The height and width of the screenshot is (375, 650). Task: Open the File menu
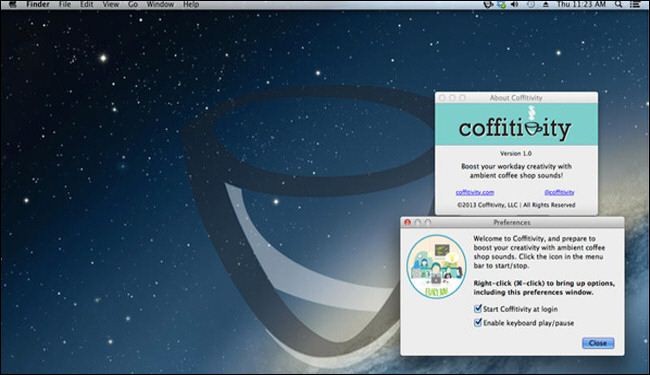pos(65,4)
